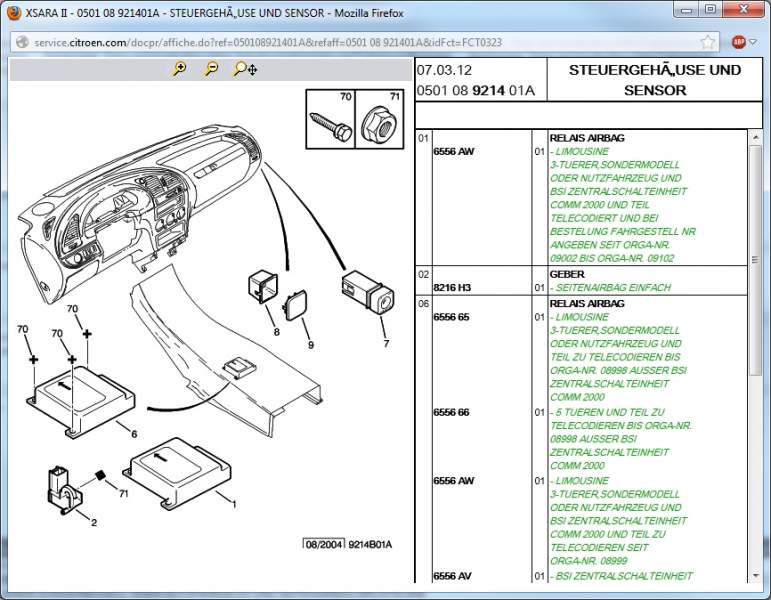Click diagram label number 6

[x=134, y=434]
